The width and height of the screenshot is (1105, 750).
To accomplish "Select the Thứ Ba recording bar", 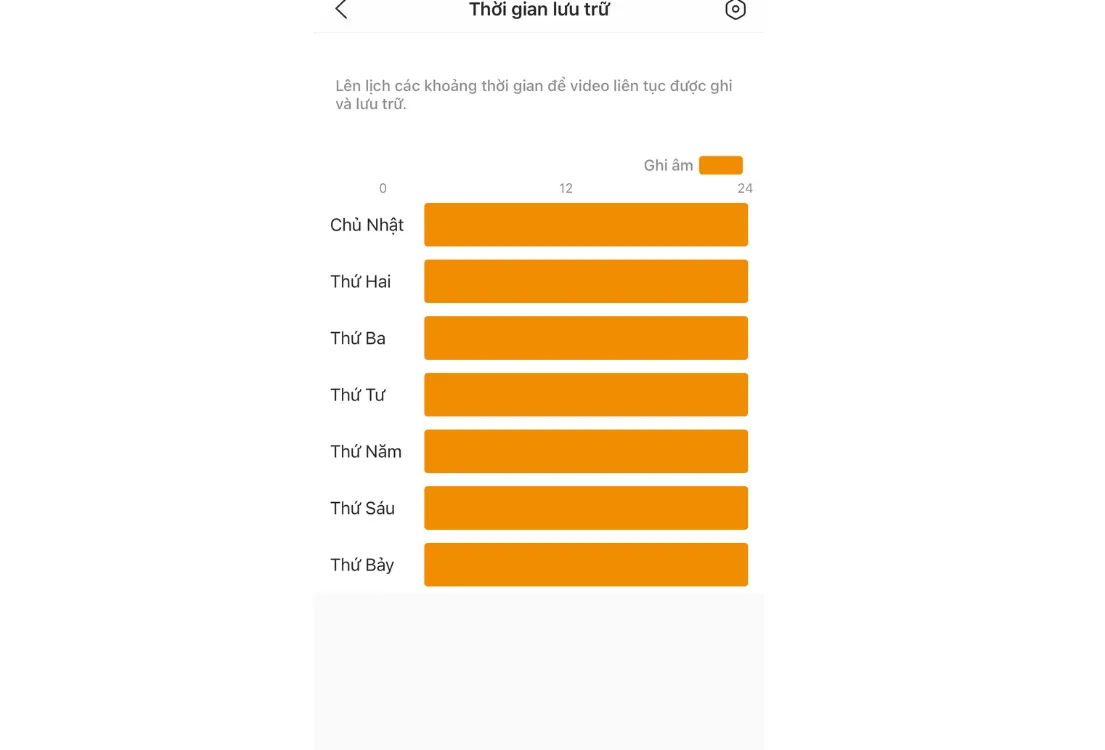I will point(585,338).
